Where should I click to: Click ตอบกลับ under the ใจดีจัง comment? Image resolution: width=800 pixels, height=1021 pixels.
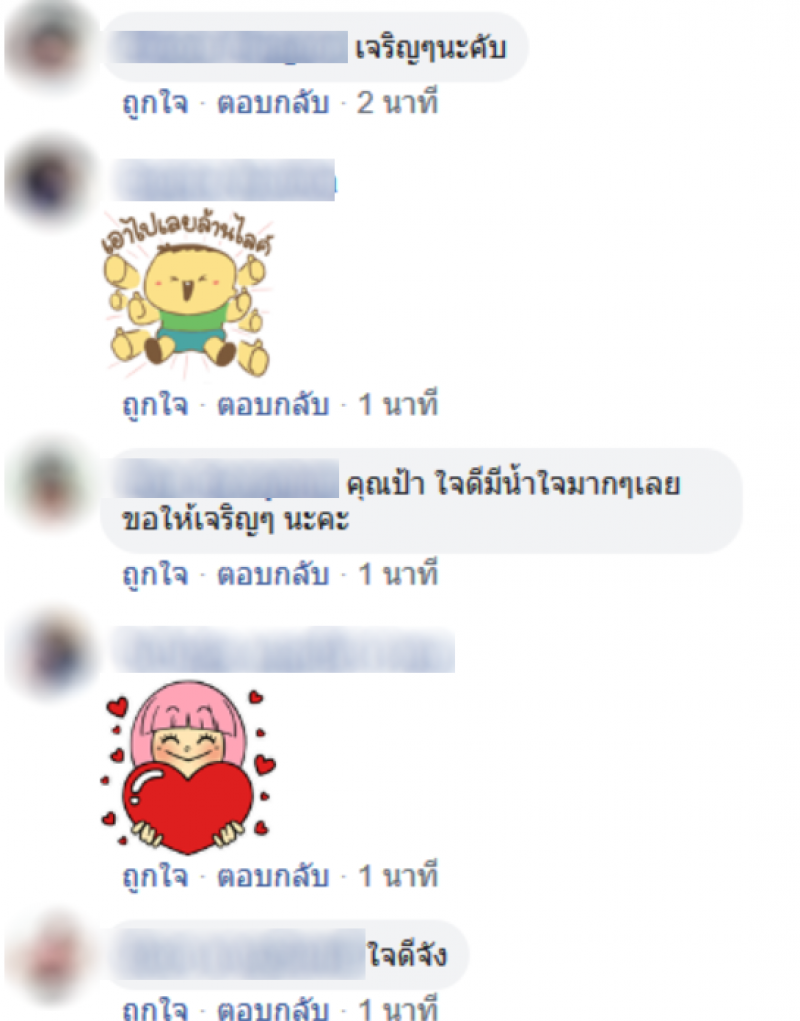(x=273, y=1008)
